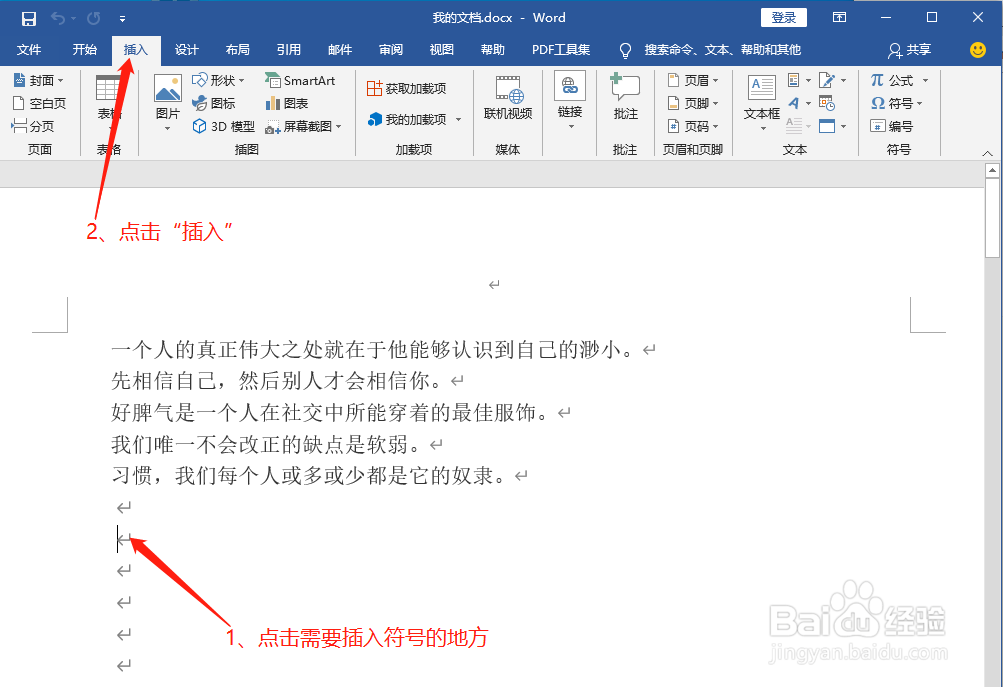Click the line '先相信自己,然后别人才会相信你。'

point(276,381)
